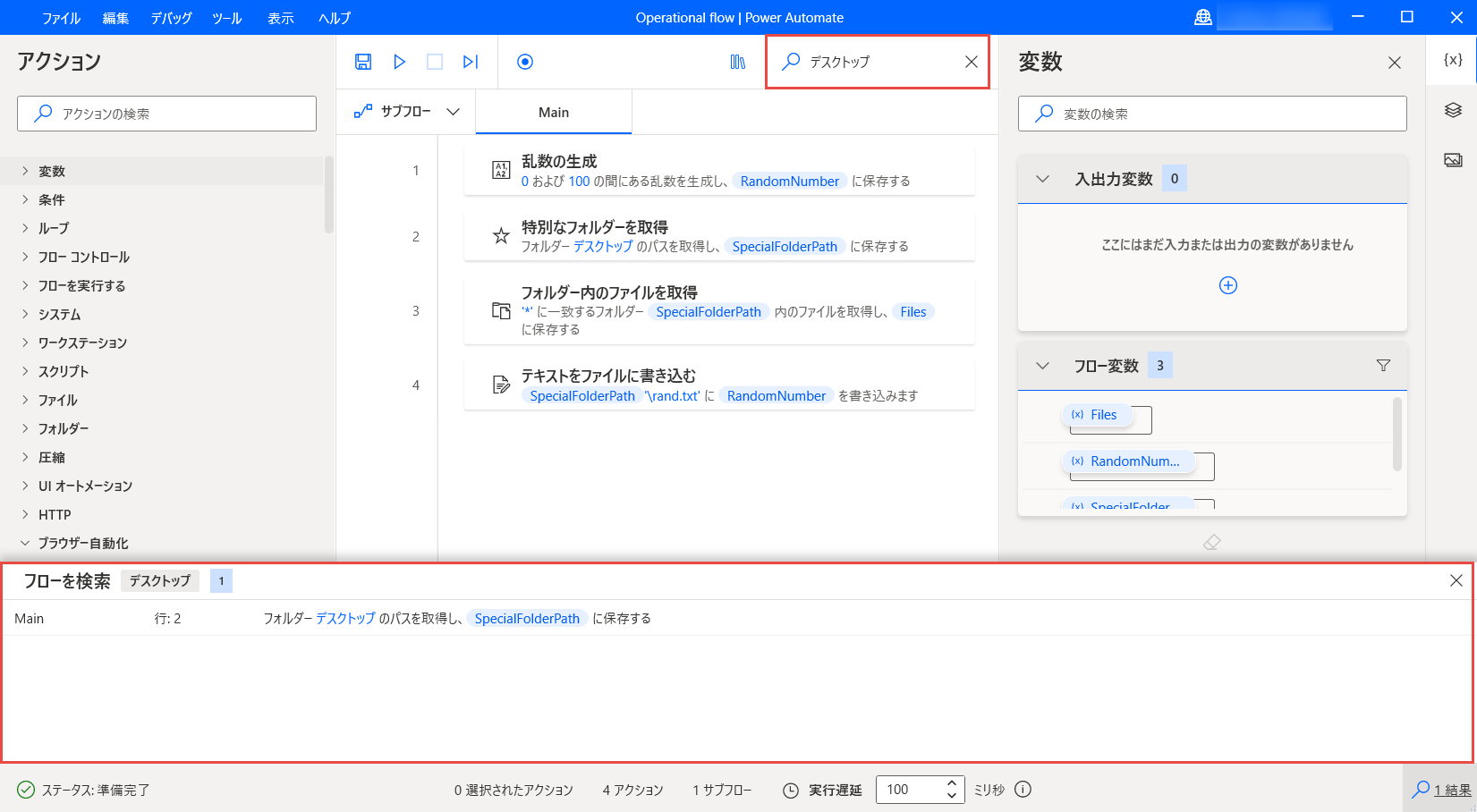This screenshot has width=1477, height=812.
Task: Close the フローを検索 results pane
Action: click(x=1456, y=580)
